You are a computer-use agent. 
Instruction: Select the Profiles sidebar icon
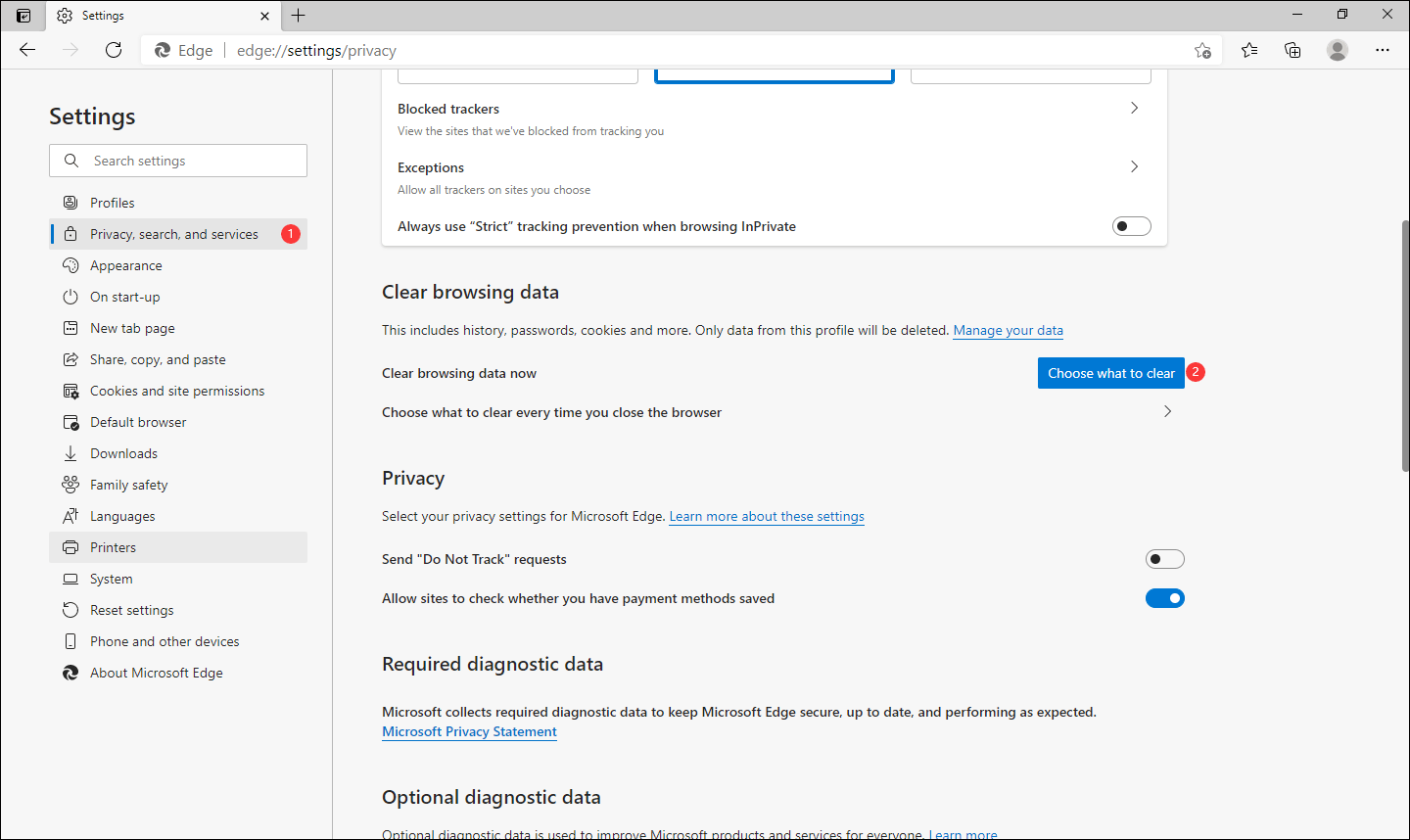click(70, 202)
